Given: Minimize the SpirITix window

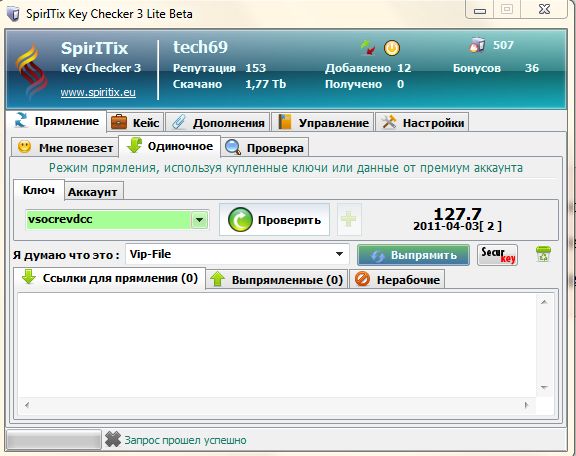Looking at the screenshot, I should 480,11.
